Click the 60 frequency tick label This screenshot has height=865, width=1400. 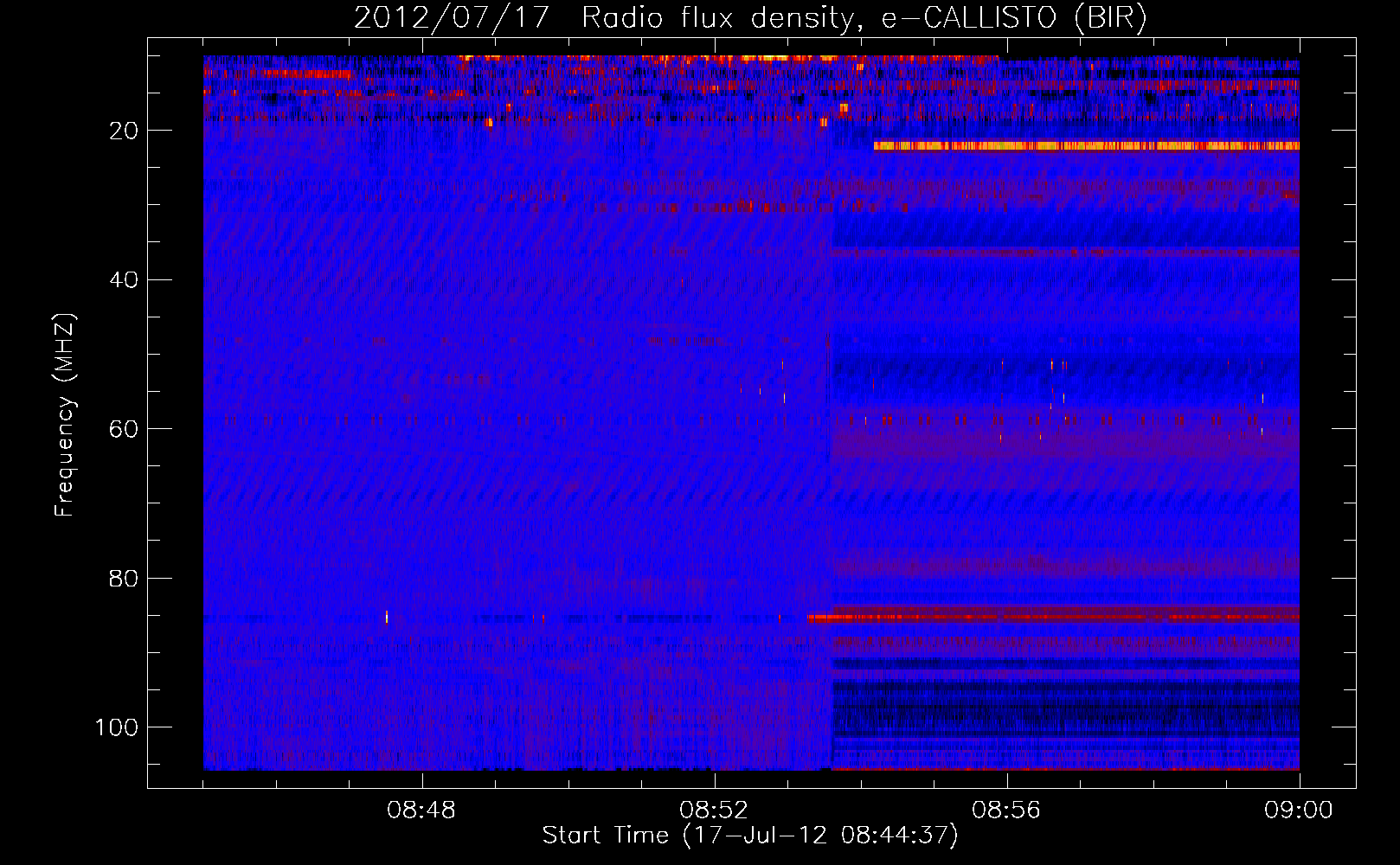[124, 429]
